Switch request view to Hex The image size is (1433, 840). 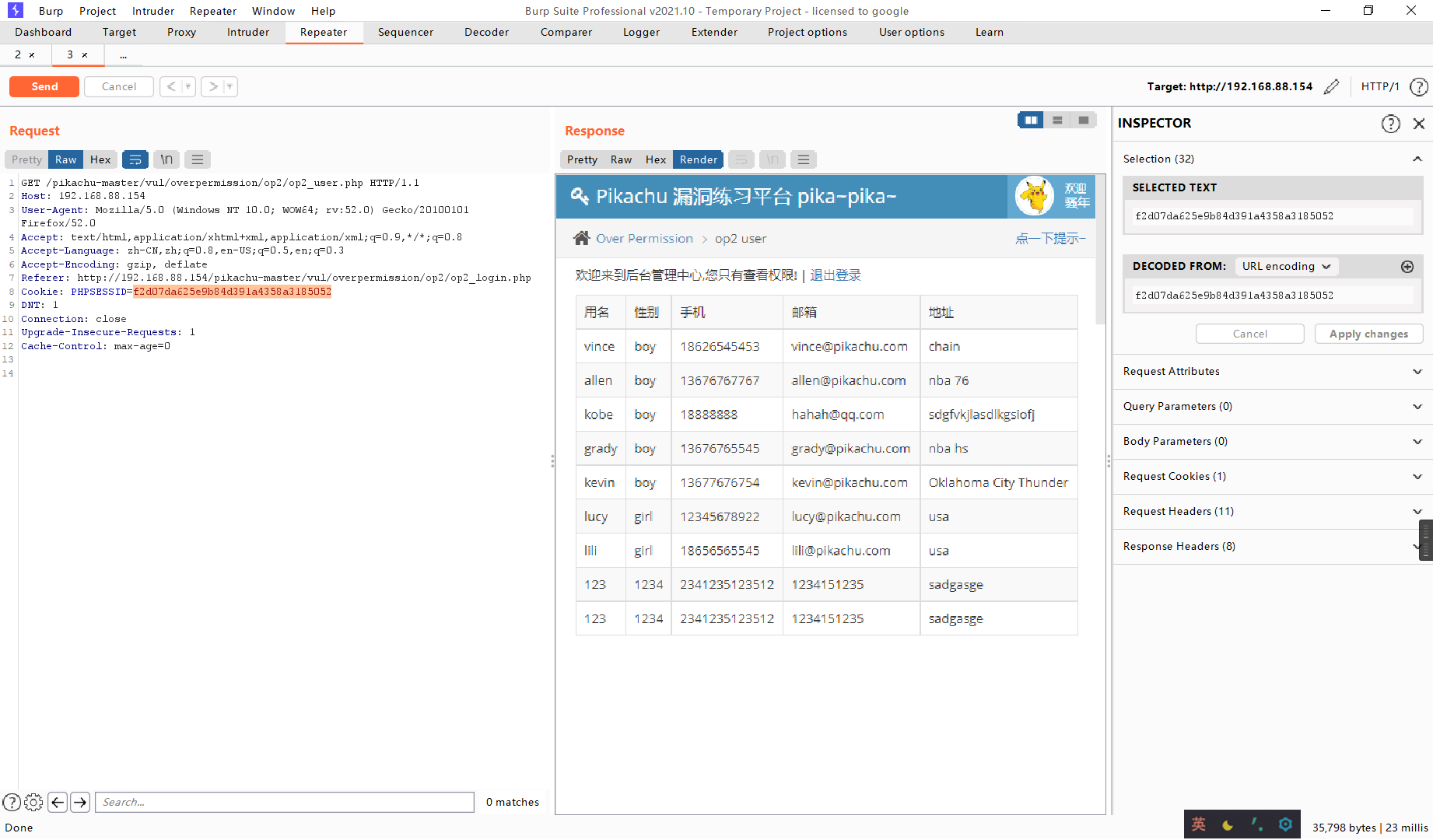point(100,159)
